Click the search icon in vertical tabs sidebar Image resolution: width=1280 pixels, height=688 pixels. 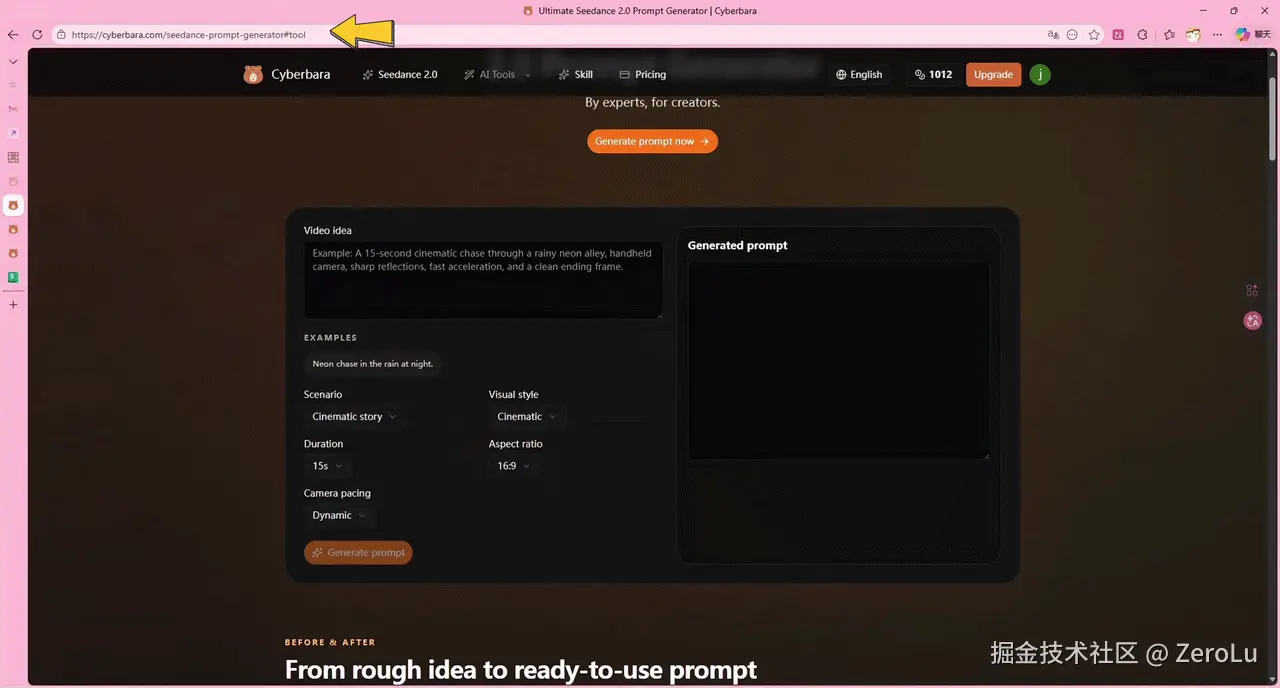coord(13,85)
